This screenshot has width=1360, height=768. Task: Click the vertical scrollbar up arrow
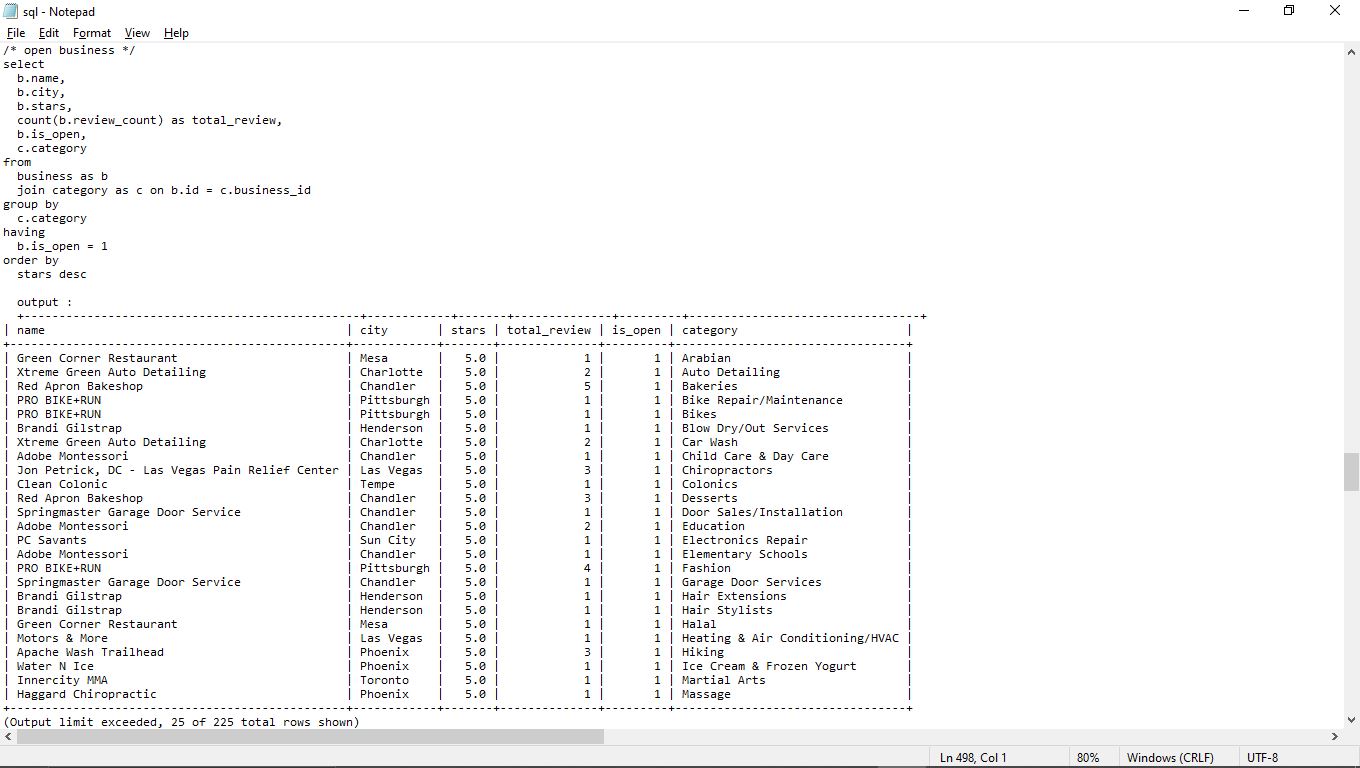[x=1351, y=51]
